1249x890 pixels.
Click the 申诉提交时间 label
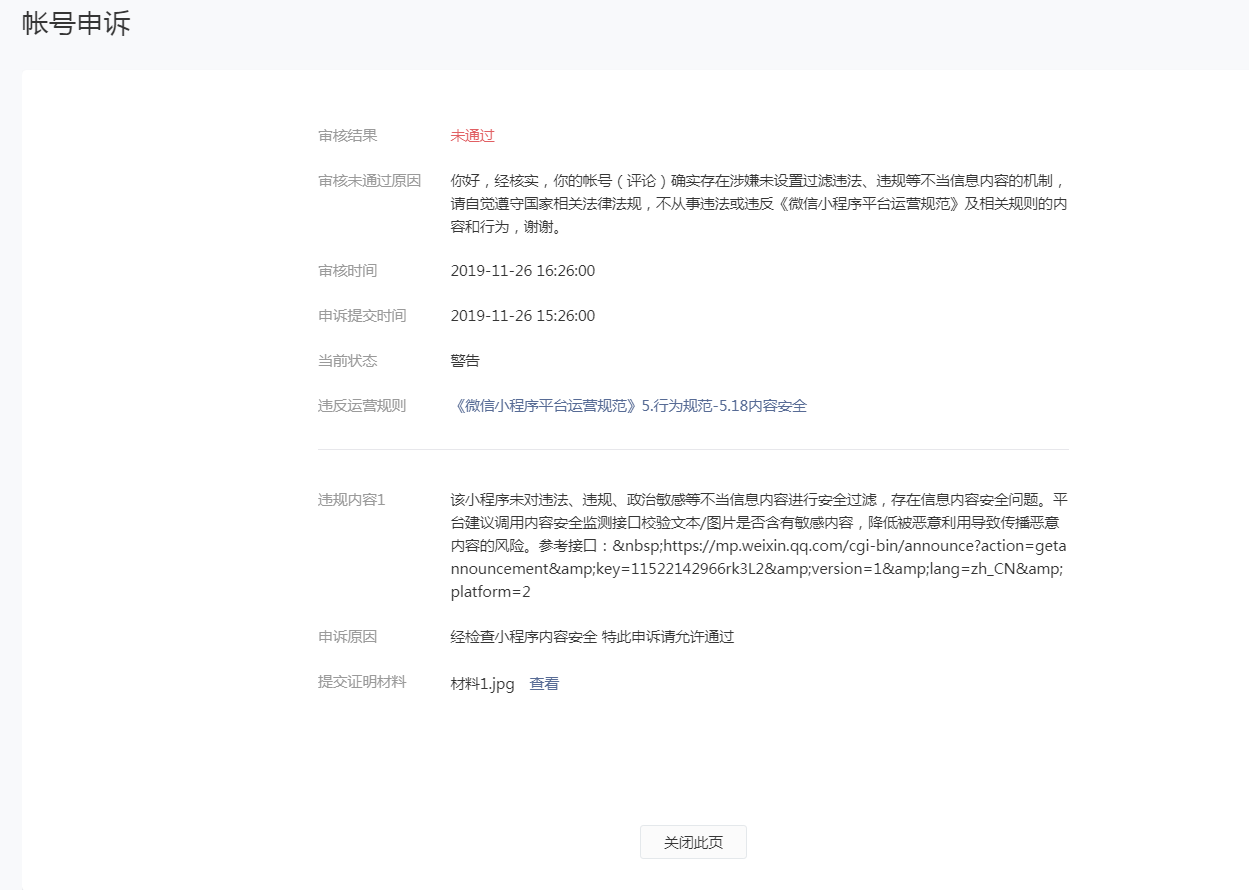(x=362, y=316)
